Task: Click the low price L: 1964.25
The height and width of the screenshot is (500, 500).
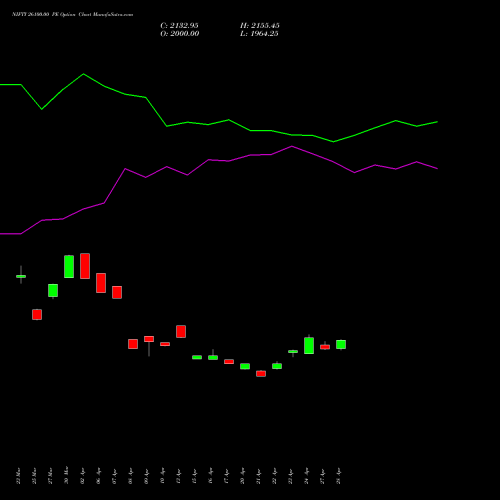Action: pos(259,34)
